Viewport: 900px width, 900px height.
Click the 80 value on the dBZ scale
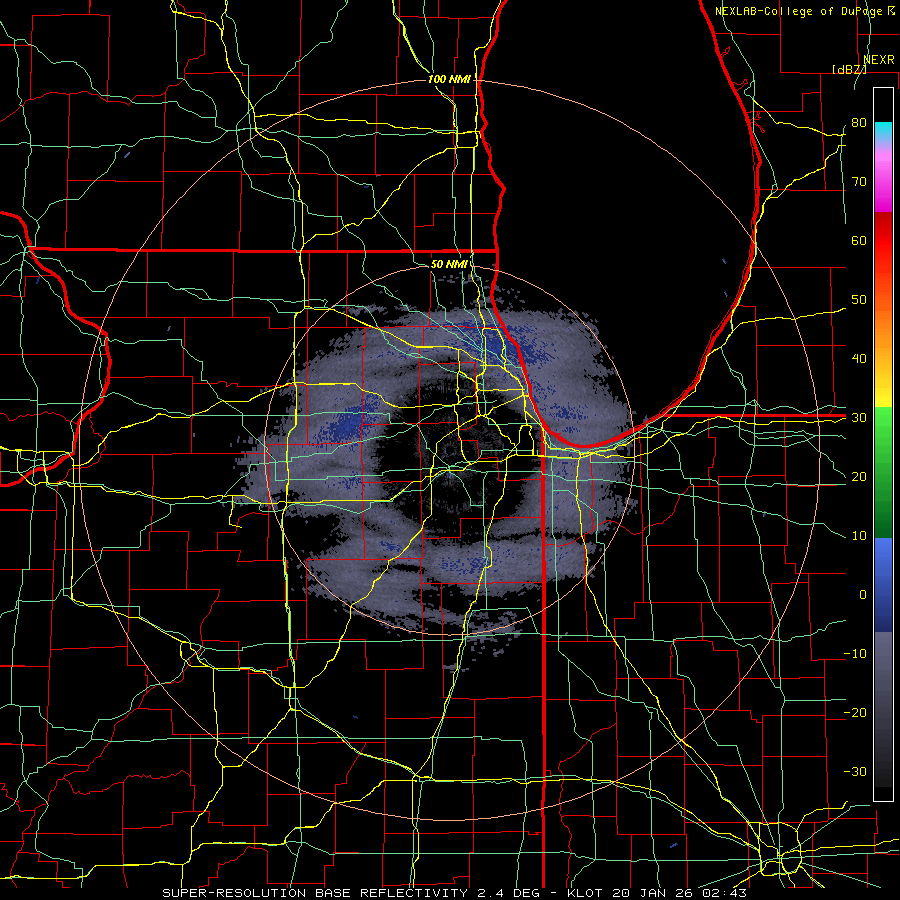(859, 122)
